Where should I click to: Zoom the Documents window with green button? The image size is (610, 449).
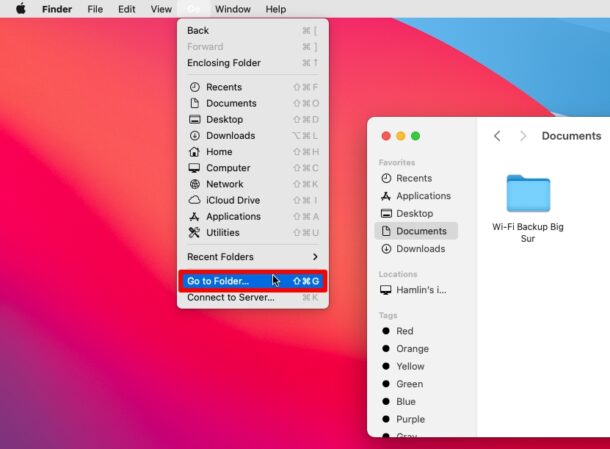pyautogui.click(x=415, y=136)
